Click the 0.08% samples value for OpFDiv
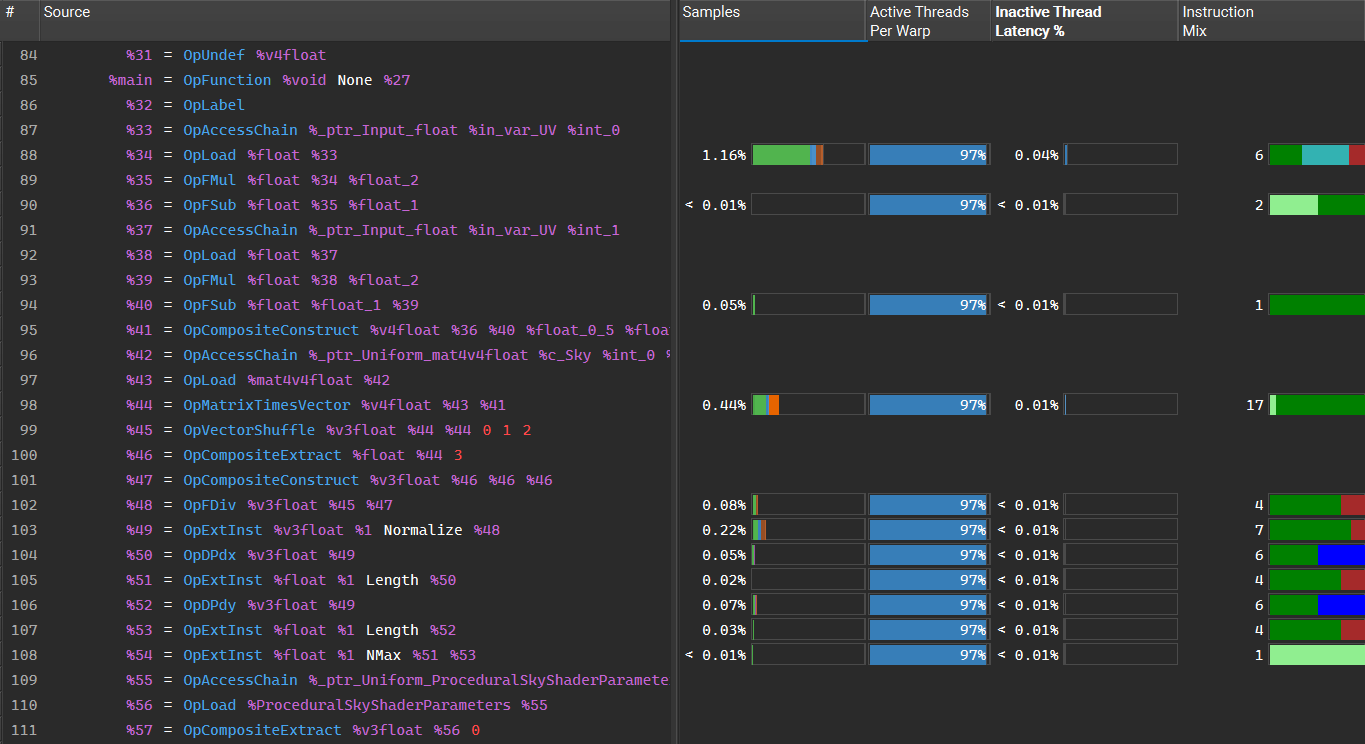Screen dimensions: 1365x744 724,505
